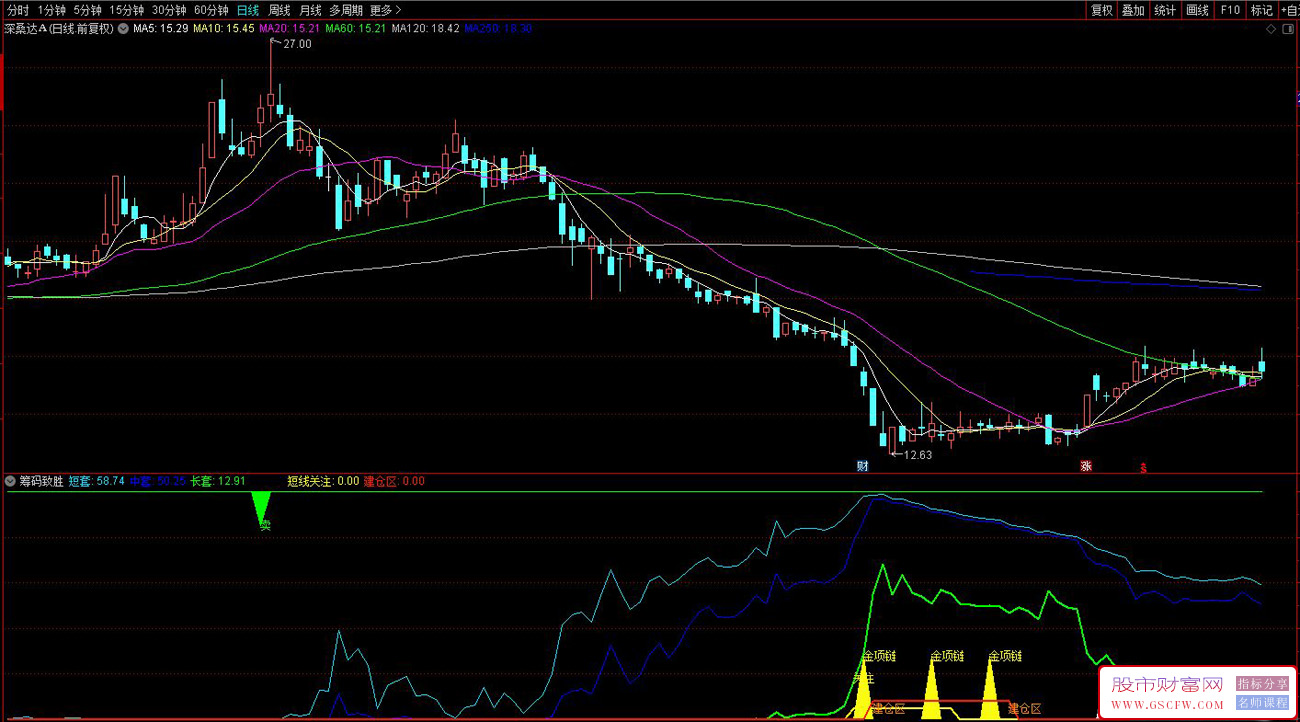Click the 叠加 overlay button
The height and width of the screenshot is (722, 1300).
coord(1133,10)
